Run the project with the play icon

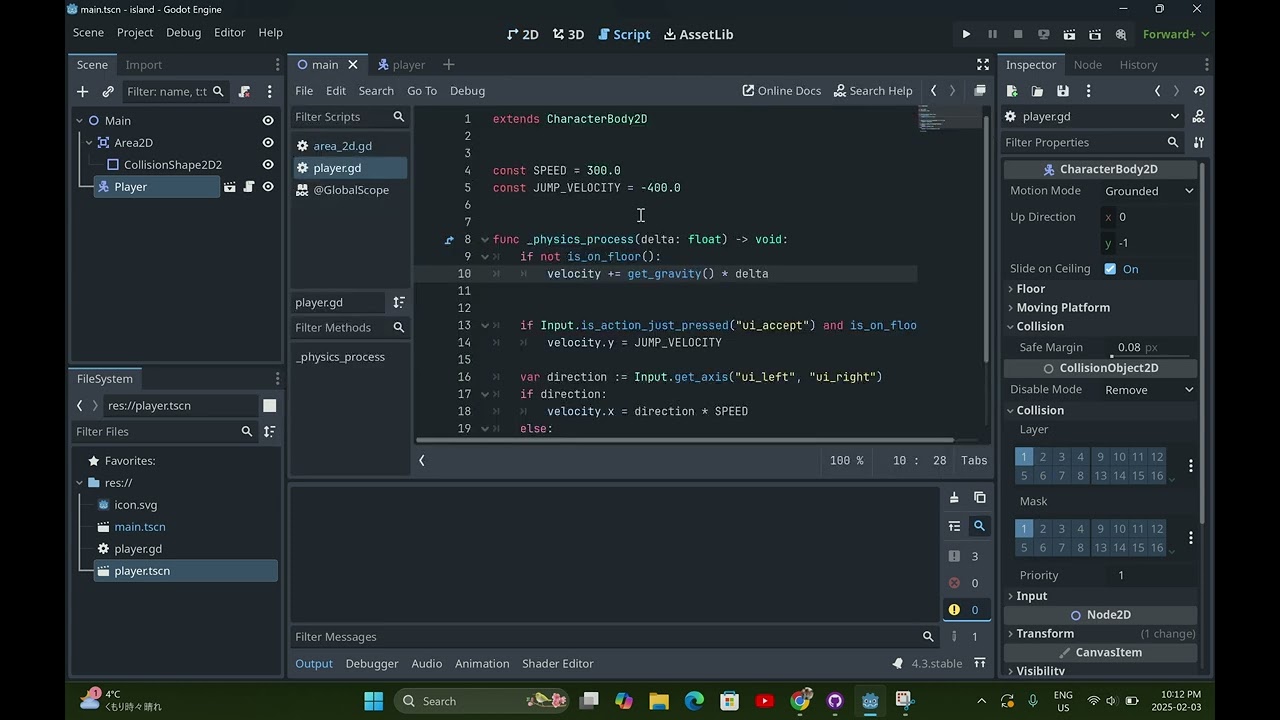(966, 34)
